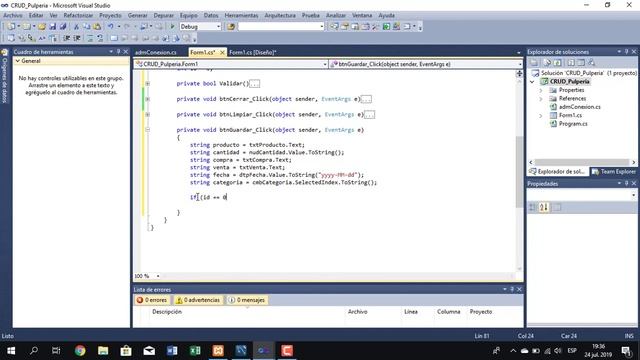Open Google Chrome from taskbar
The width and height of the screenshot is (640, 360).
[80, 351]
